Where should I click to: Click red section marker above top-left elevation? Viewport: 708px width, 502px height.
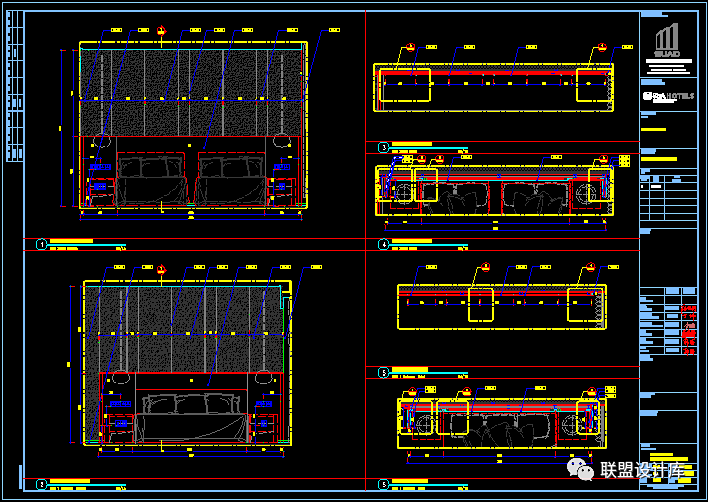pyautogui.click(x=161, y=32)
